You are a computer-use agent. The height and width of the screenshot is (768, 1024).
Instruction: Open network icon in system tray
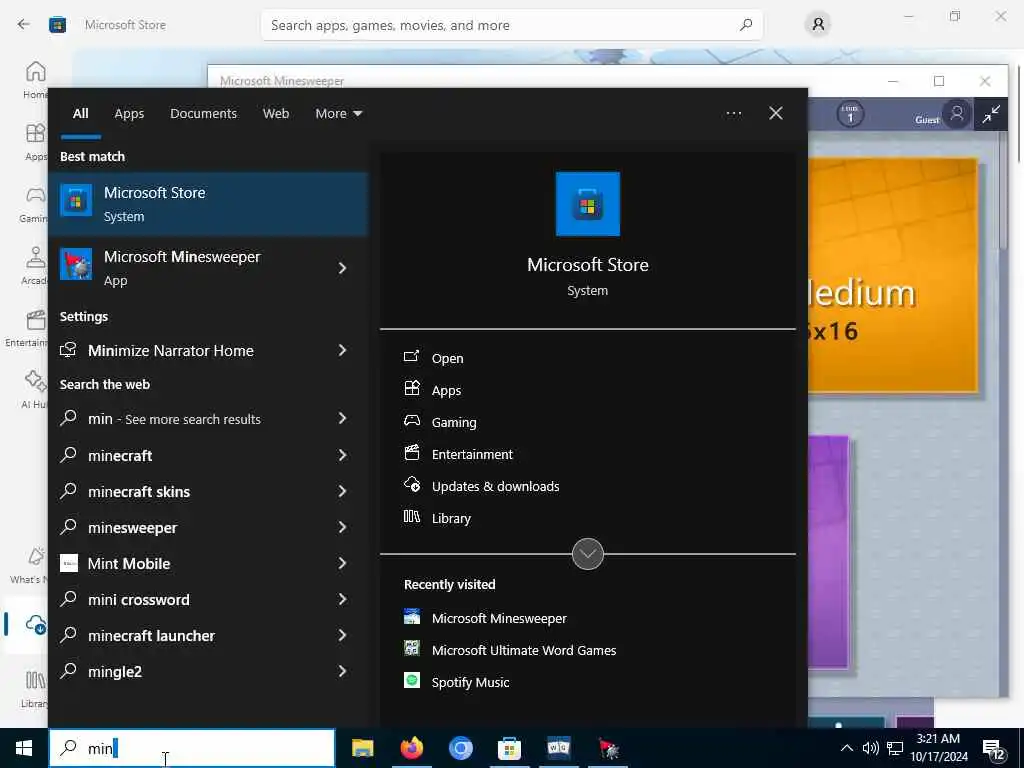pyautogui.click(x=895, y=748)
